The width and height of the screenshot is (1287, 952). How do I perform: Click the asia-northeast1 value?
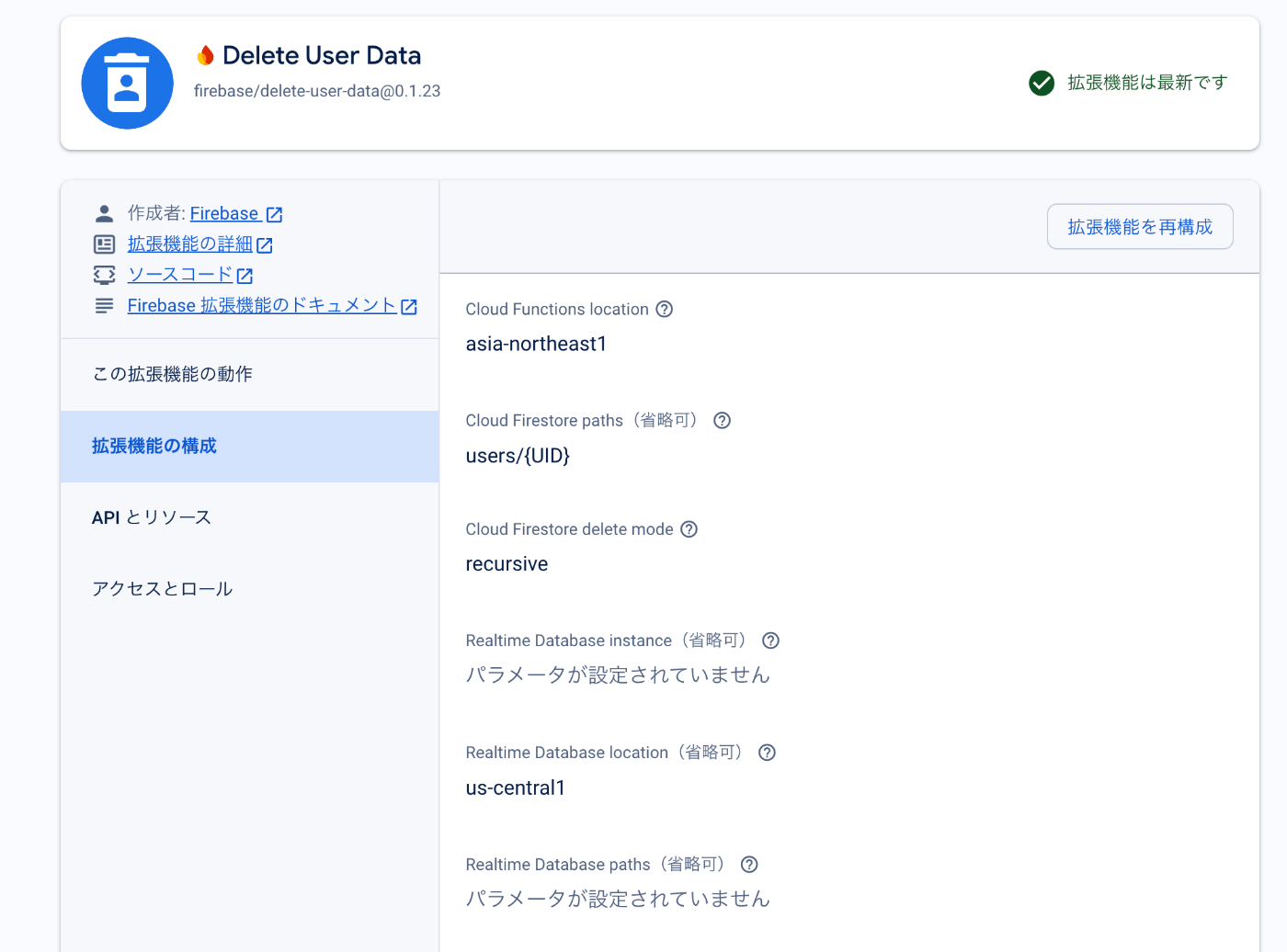536,344
